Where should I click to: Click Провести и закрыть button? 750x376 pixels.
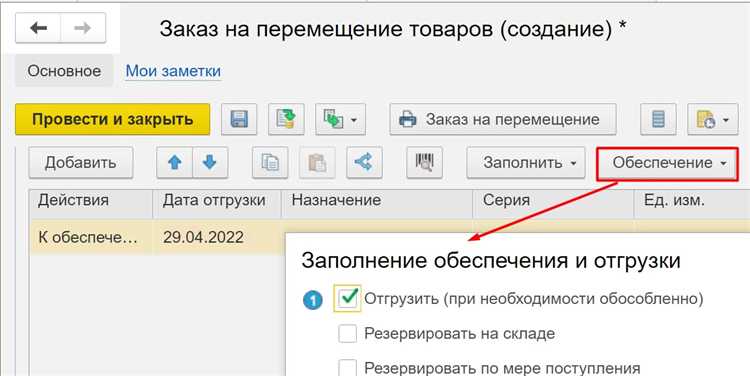(112, 119)
